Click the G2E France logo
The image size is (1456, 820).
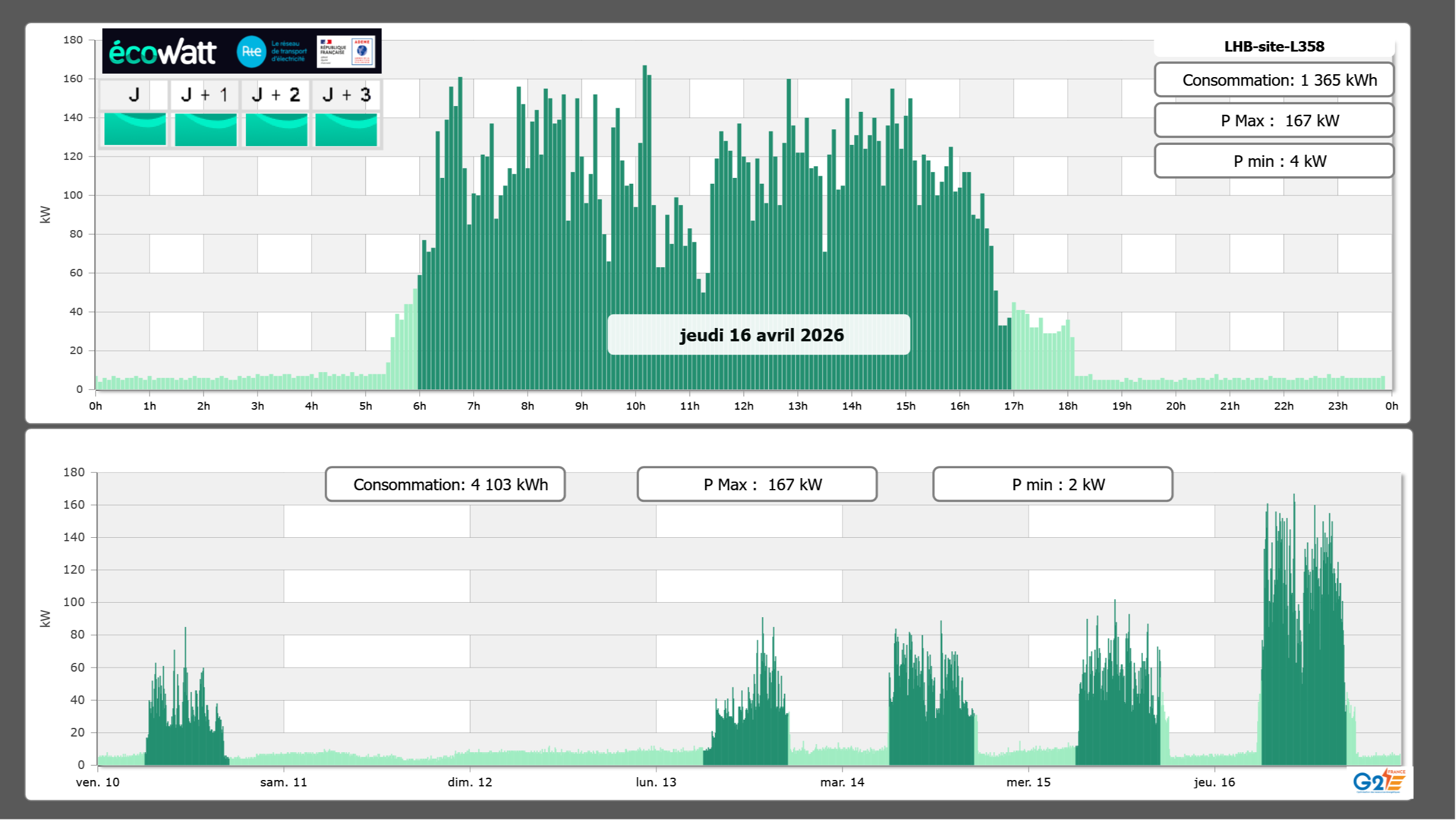1379,781
